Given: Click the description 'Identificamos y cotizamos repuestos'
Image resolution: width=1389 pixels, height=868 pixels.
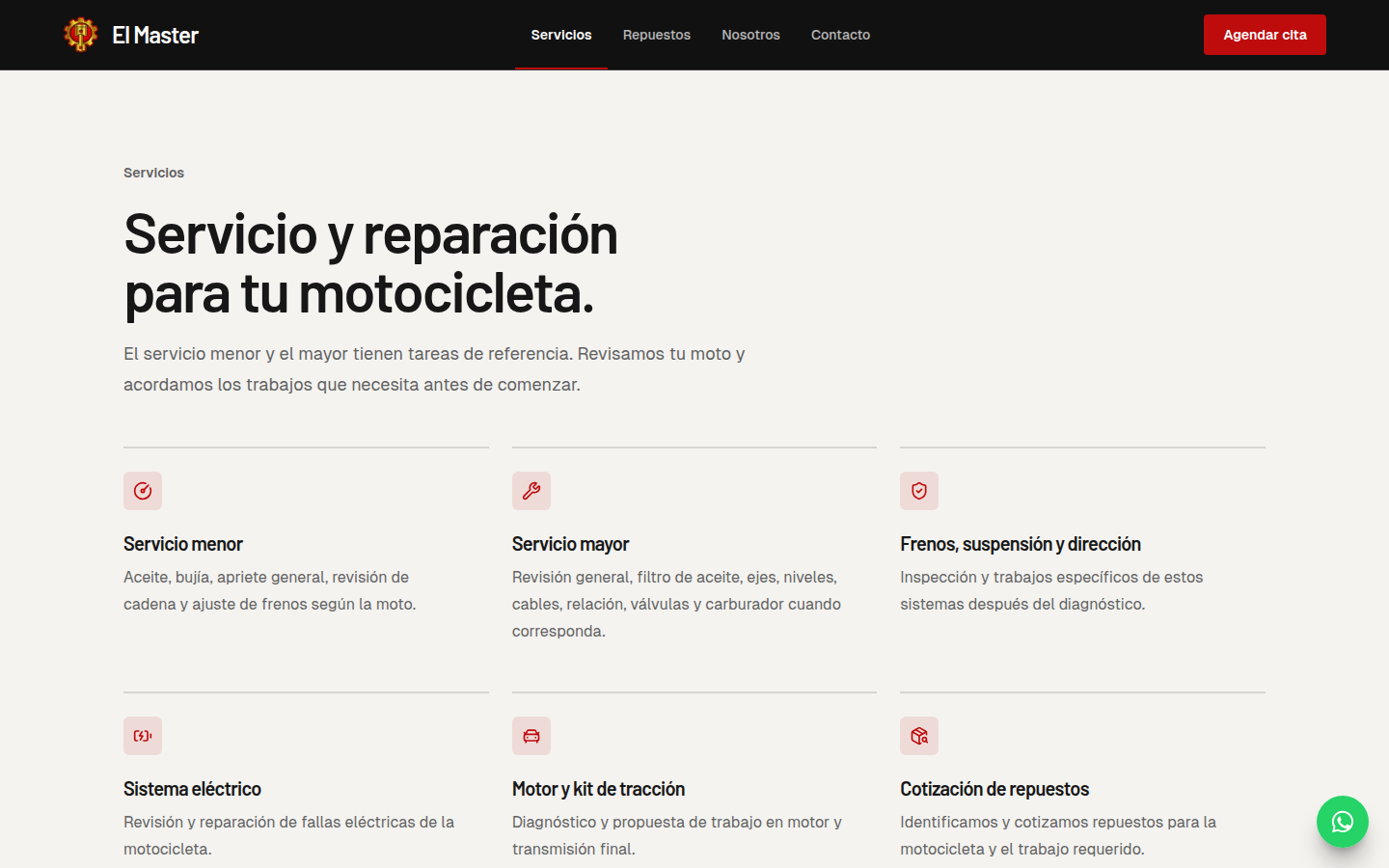Looking at the screenshot, I should [1058, 835].
